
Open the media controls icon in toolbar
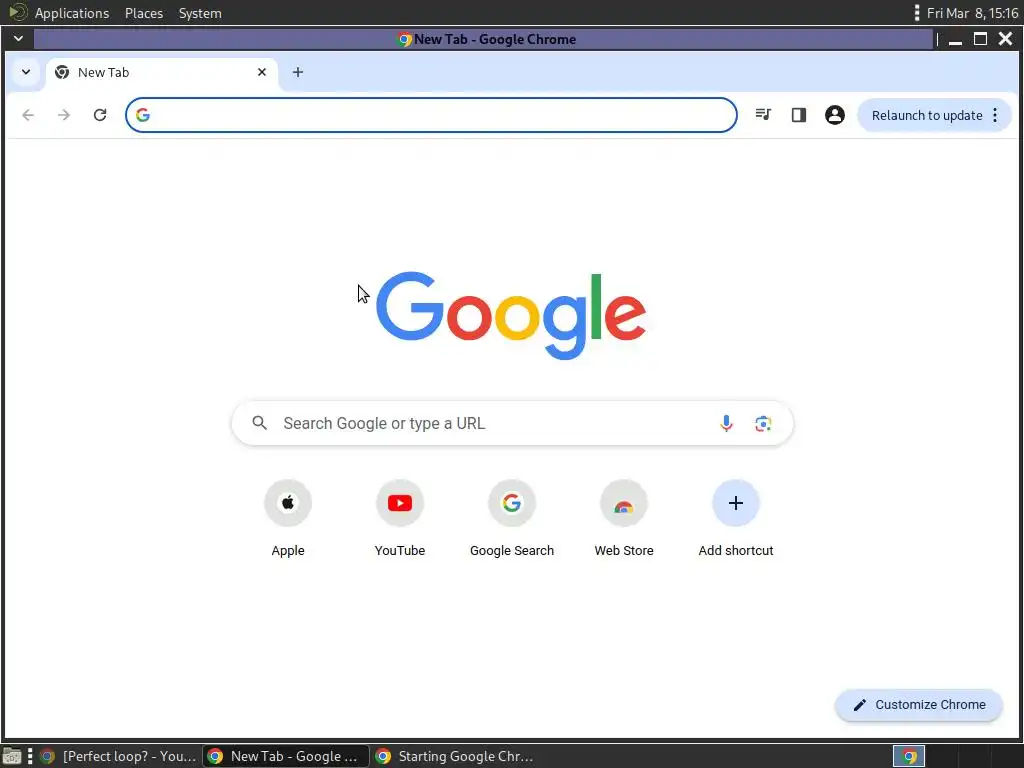(x=763, y=115)
